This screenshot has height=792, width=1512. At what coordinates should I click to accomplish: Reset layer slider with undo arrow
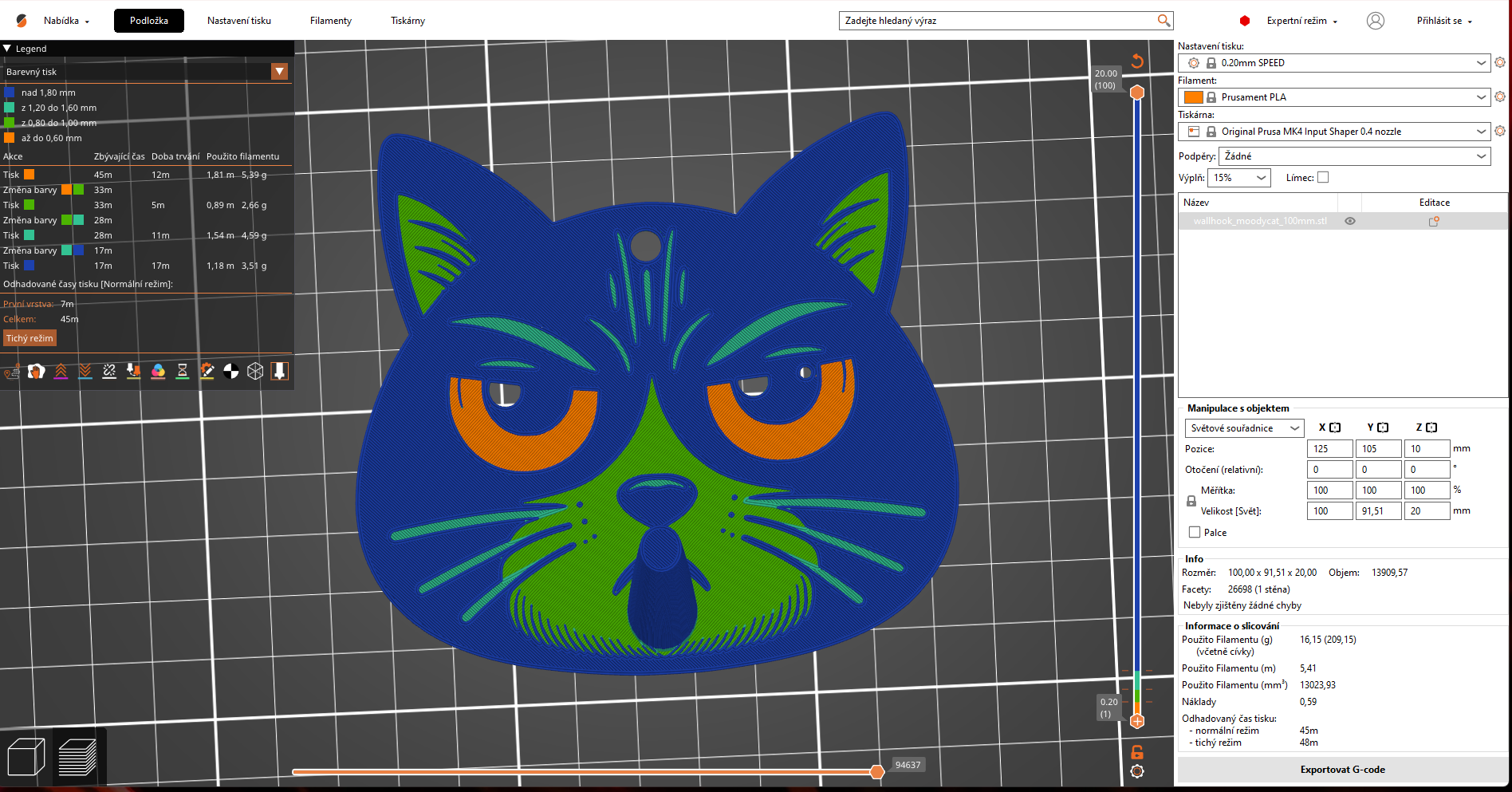[1137, 61]
